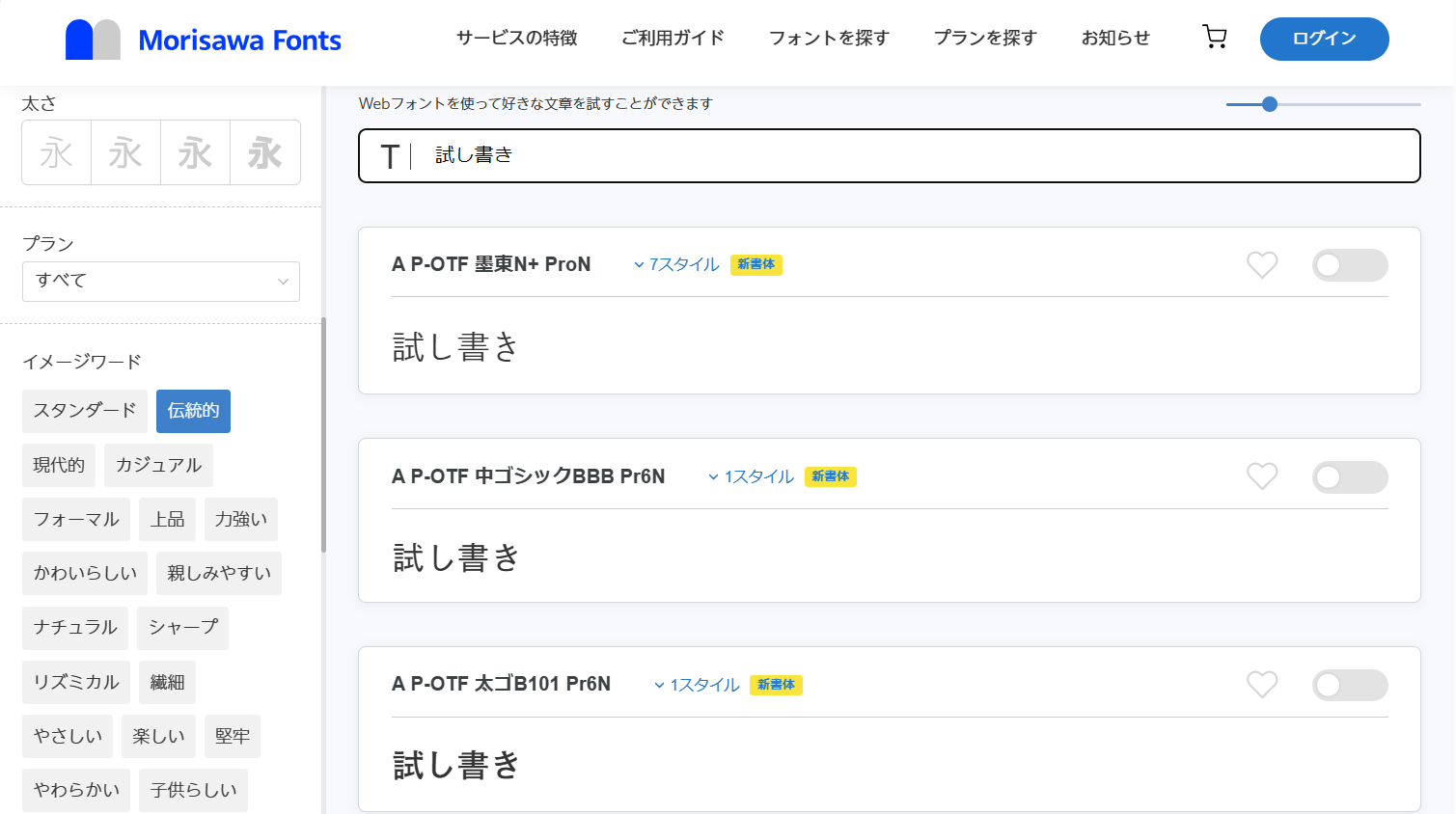Favorite 中ゴシックBBB Pr6N with heart icon
The height and width of the screenshot is (814, 1456).
coord(1261,476)
